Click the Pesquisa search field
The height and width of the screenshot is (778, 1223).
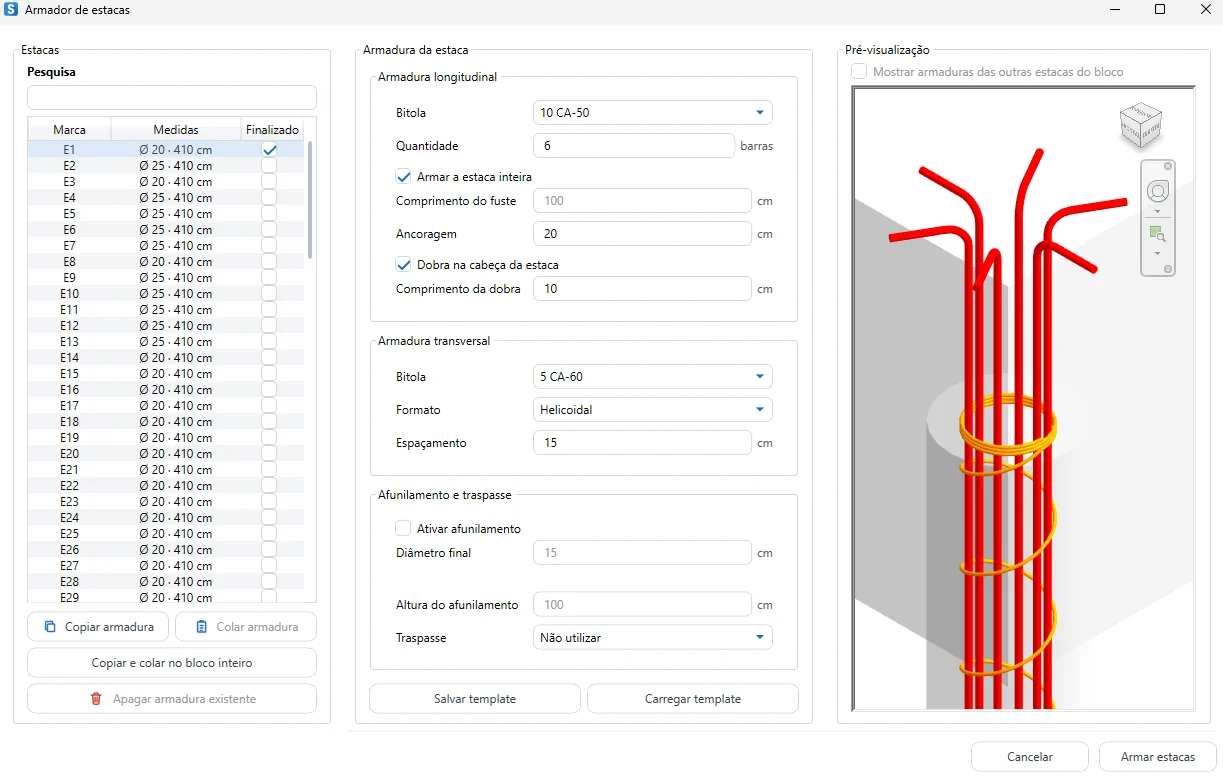tap(172, 98)
